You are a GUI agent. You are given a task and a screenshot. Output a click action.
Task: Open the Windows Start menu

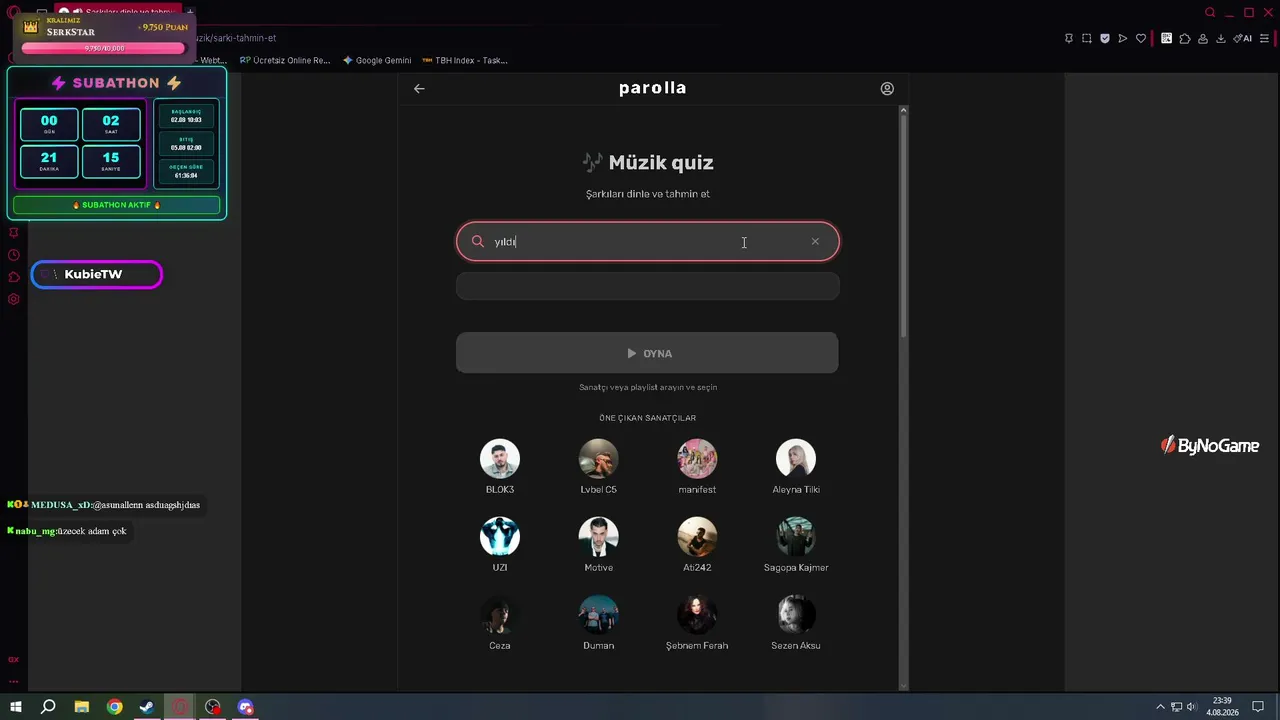point(16,707)
